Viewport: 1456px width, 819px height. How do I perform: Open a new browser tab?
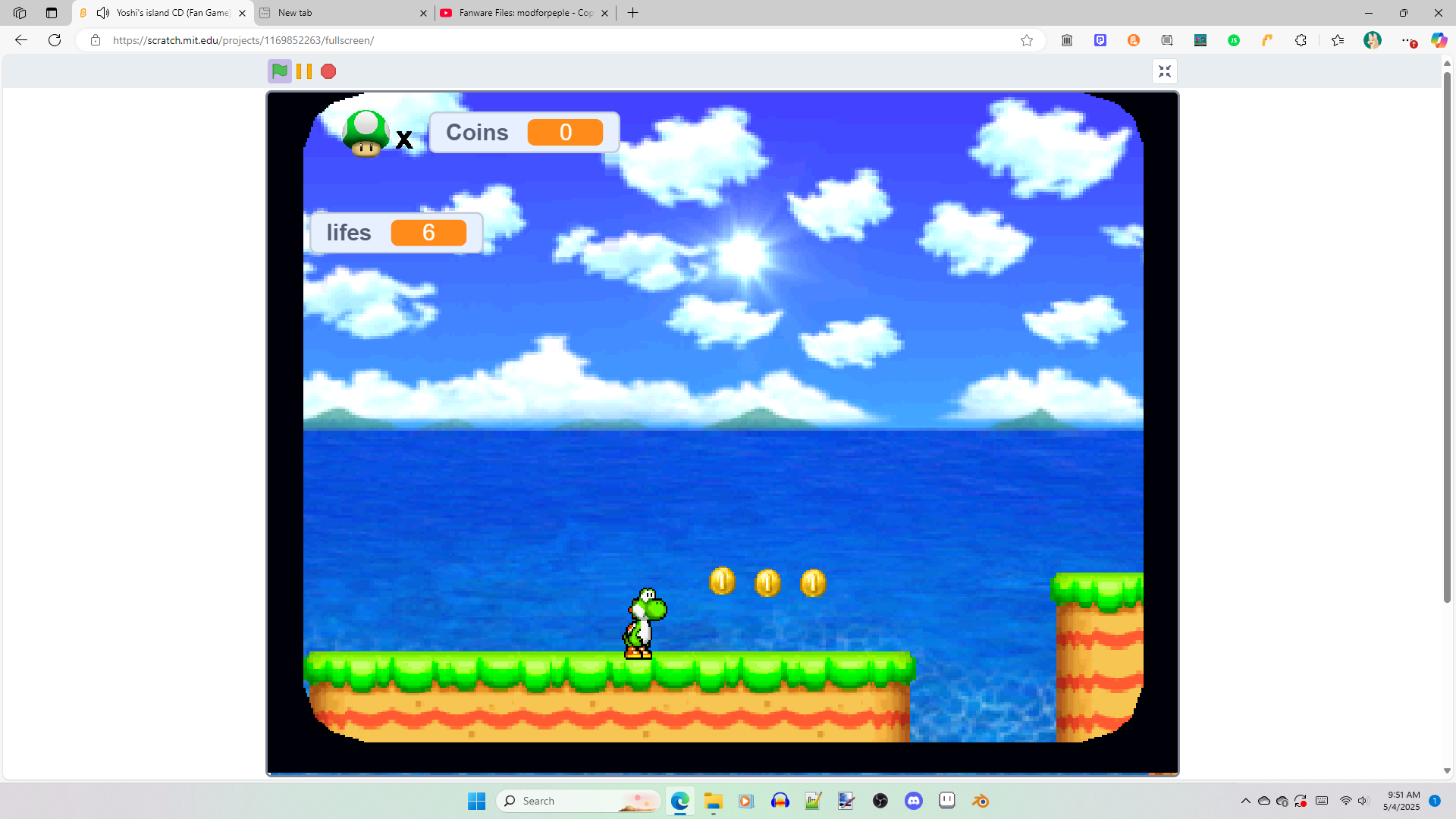tap(633, 13)
